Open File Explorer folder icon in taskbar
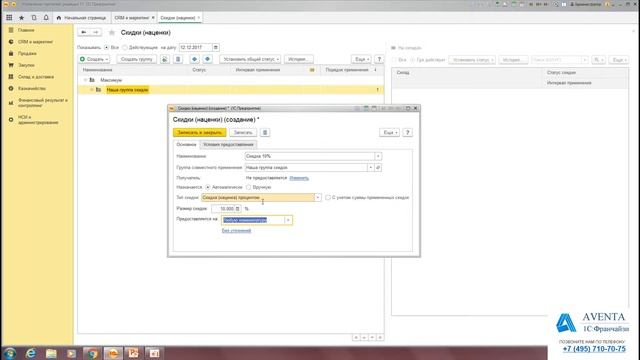Screen dimensions: 640x360 pyautogui.click(x=51, y=353)
